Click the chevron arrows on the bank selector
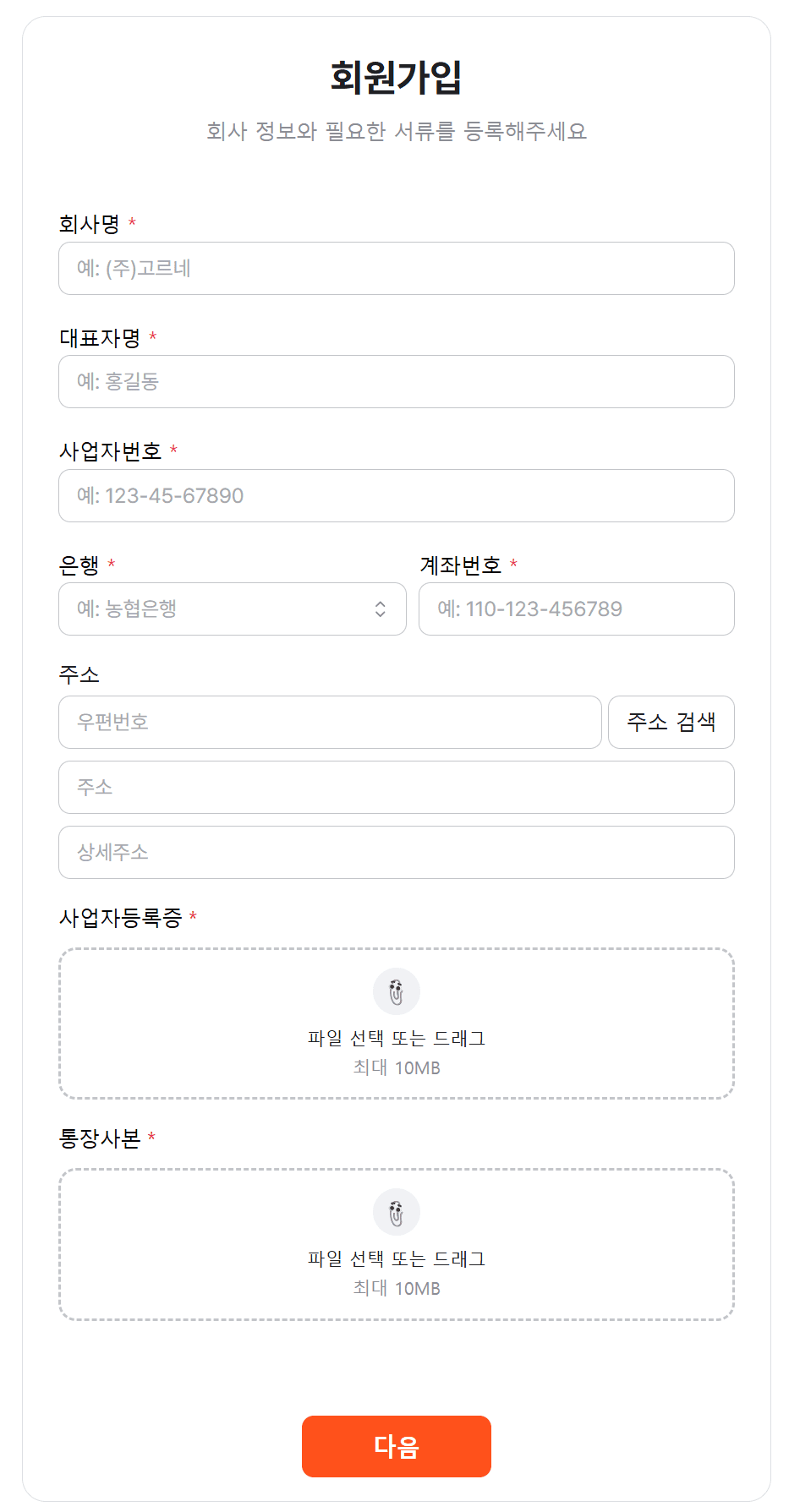The width and height of the screenshot is (789, 1512). click(381, 609)
